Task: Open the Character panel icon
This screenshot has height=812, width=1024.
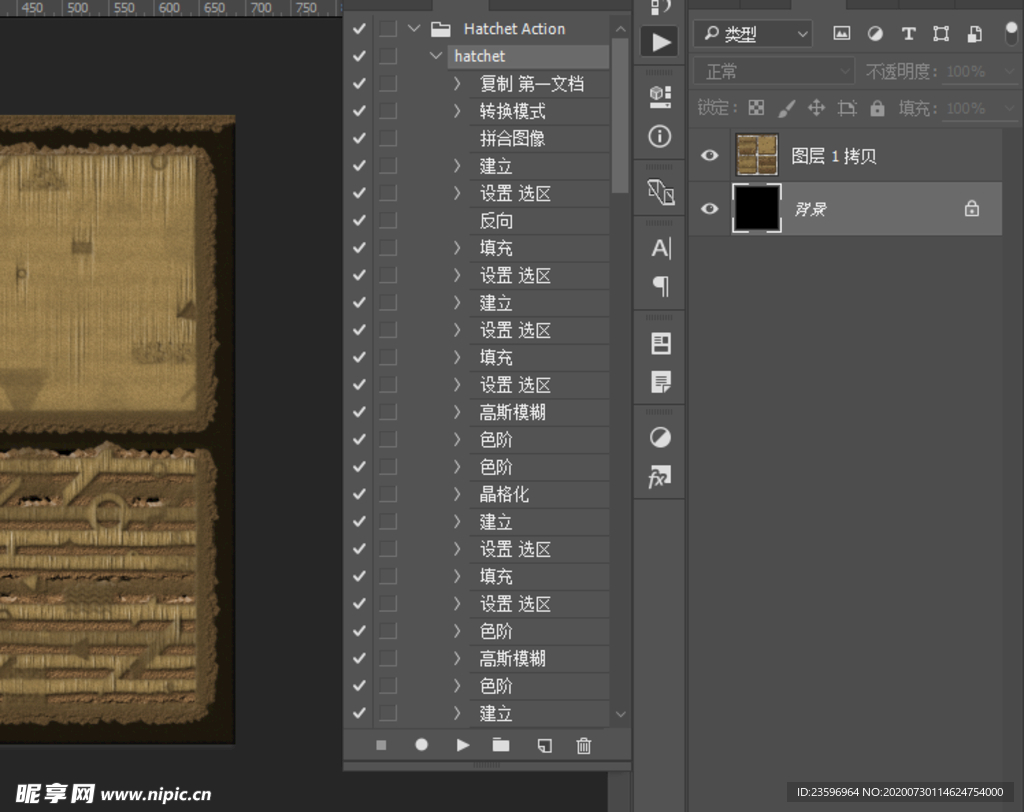Action: (660, 249)
